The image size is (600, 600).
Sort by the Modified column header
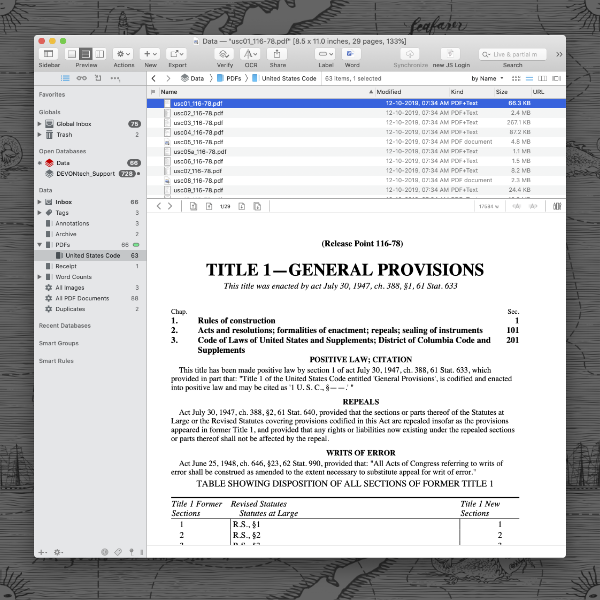(x=412, y=92)
